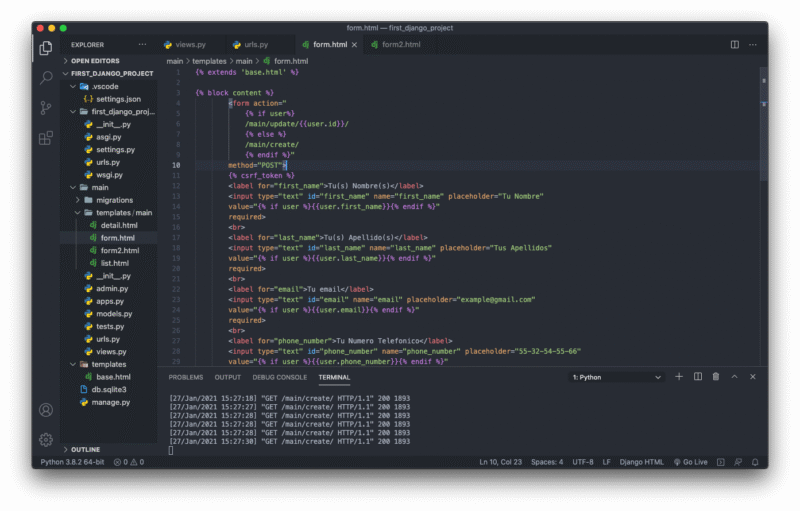Close the terminal panel
Image resolution: width=800 pixels, height=511 pixels.
(753, 377)
